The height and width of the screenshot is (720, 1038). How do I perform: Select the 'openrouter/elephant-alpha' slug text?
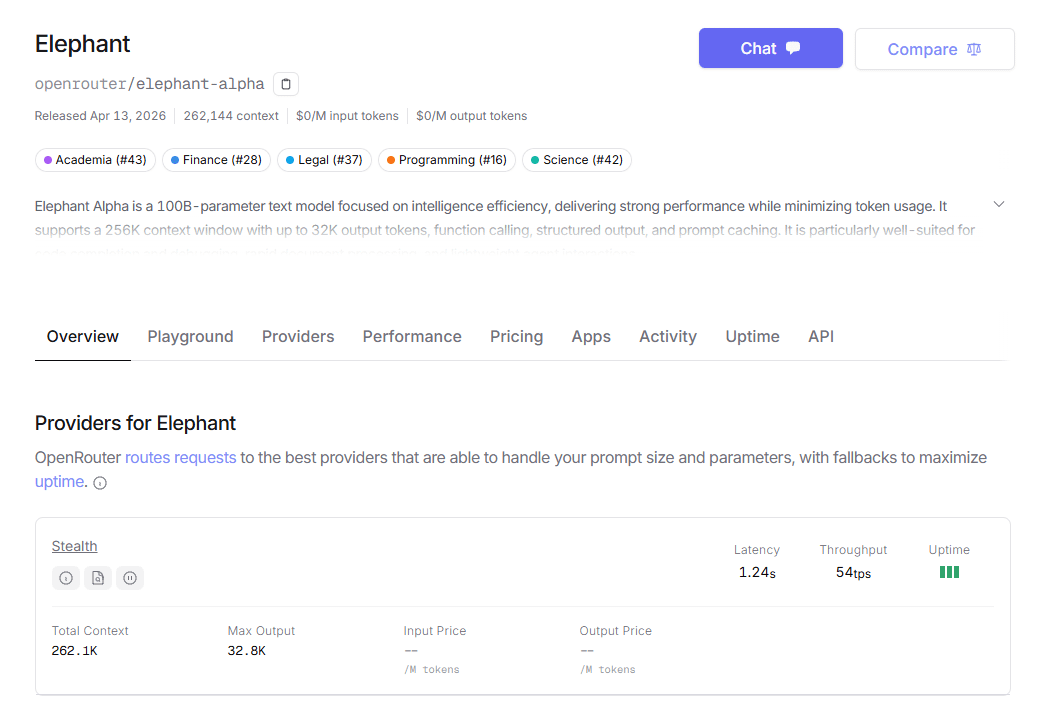point(150,84)
